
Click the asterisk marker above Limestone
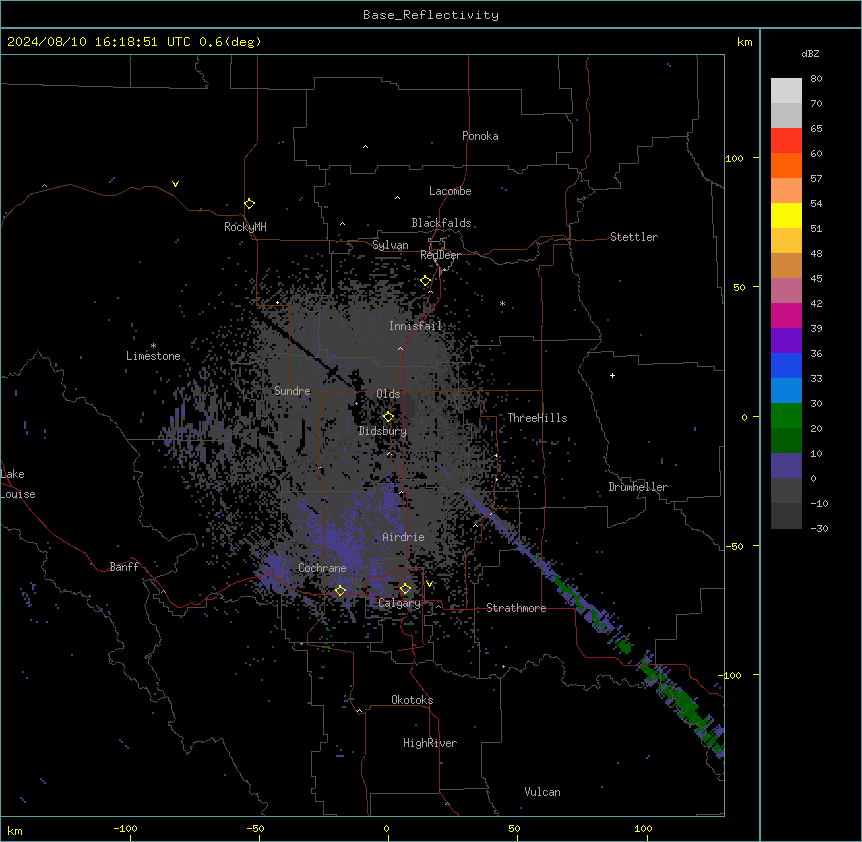pos(153,346)
